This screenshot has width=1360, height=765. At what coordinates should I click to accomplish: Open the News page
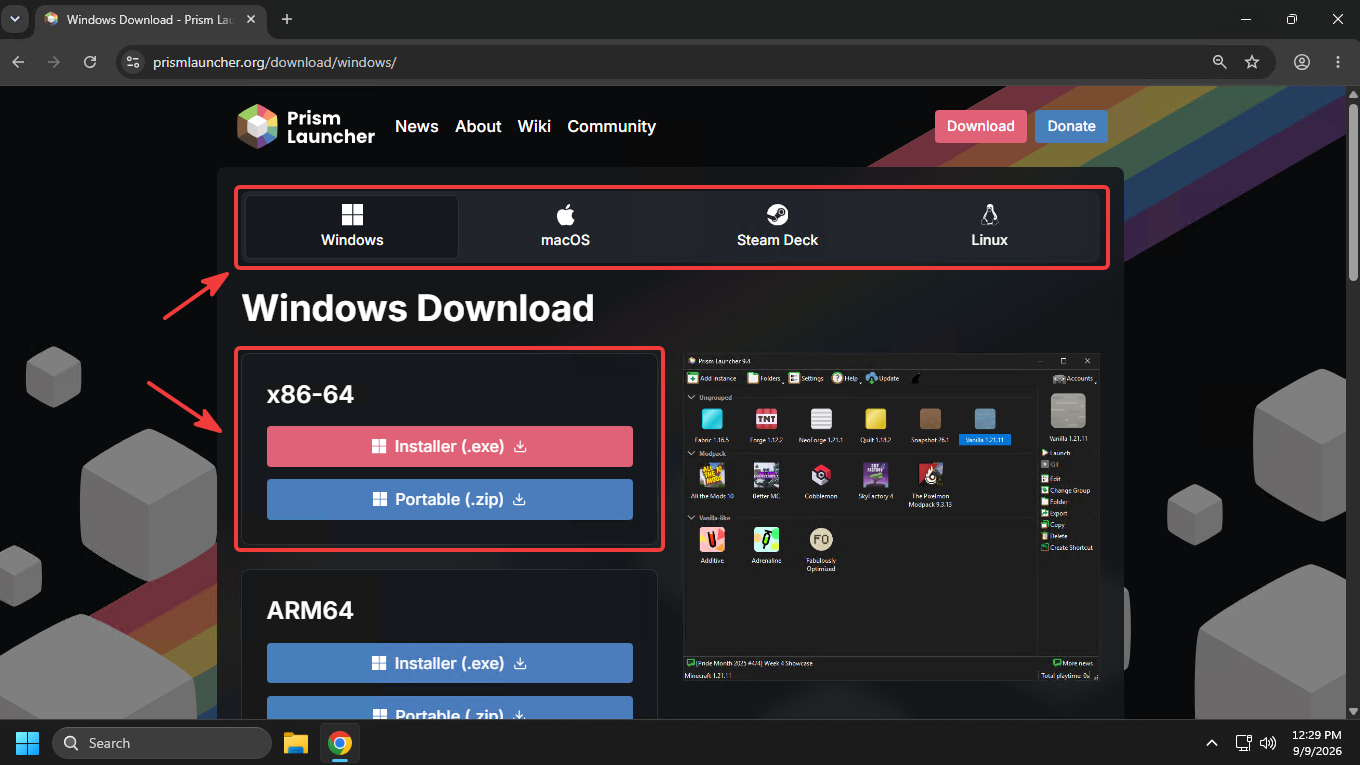click(x=417, y=126)
